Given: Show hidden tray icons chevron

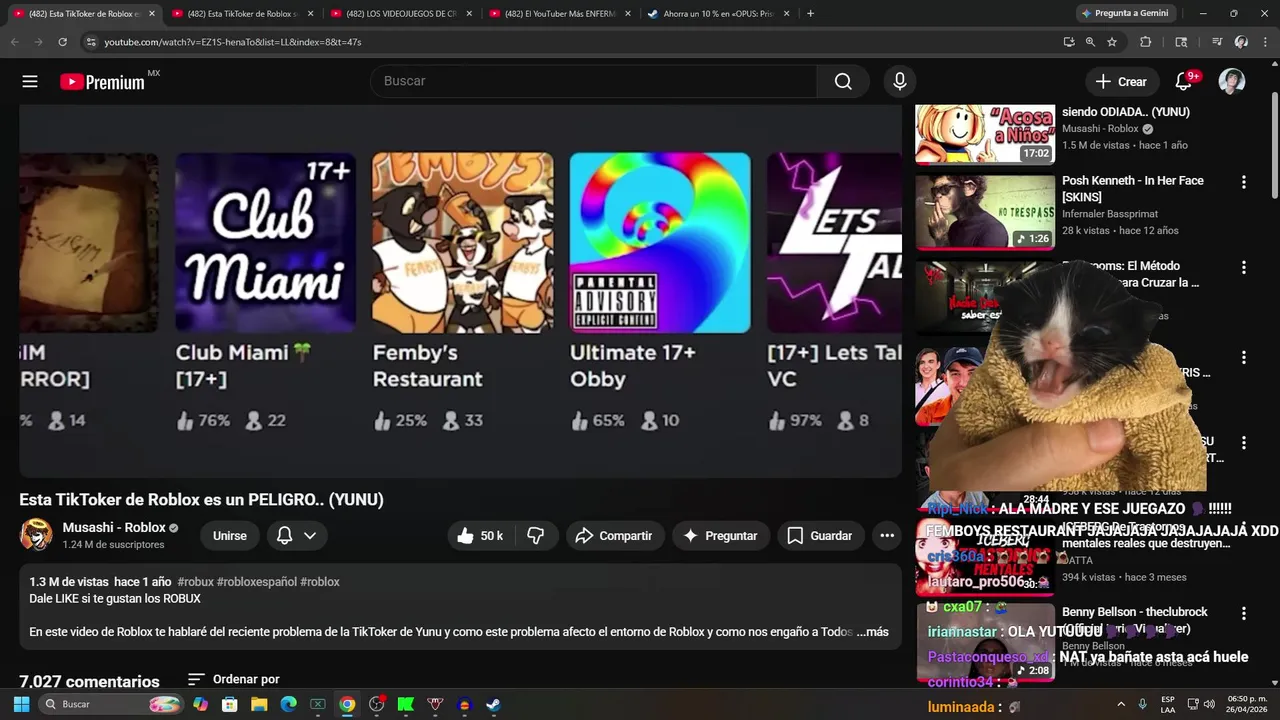Looking at the screenshot, I should click(1120, 704).
